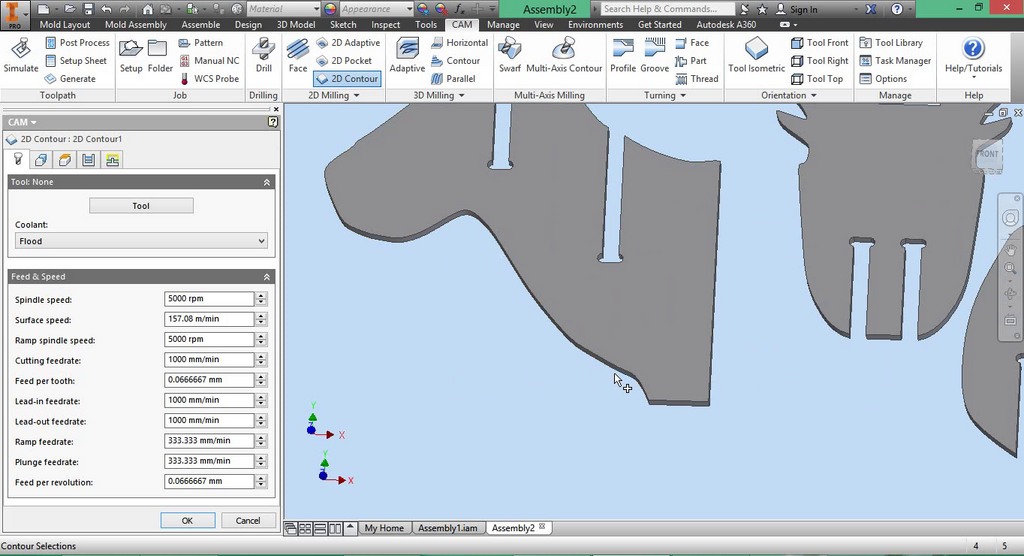1024x556 pixels.
Task: Open the Manage ribbon tab
Action: point(503,24)
